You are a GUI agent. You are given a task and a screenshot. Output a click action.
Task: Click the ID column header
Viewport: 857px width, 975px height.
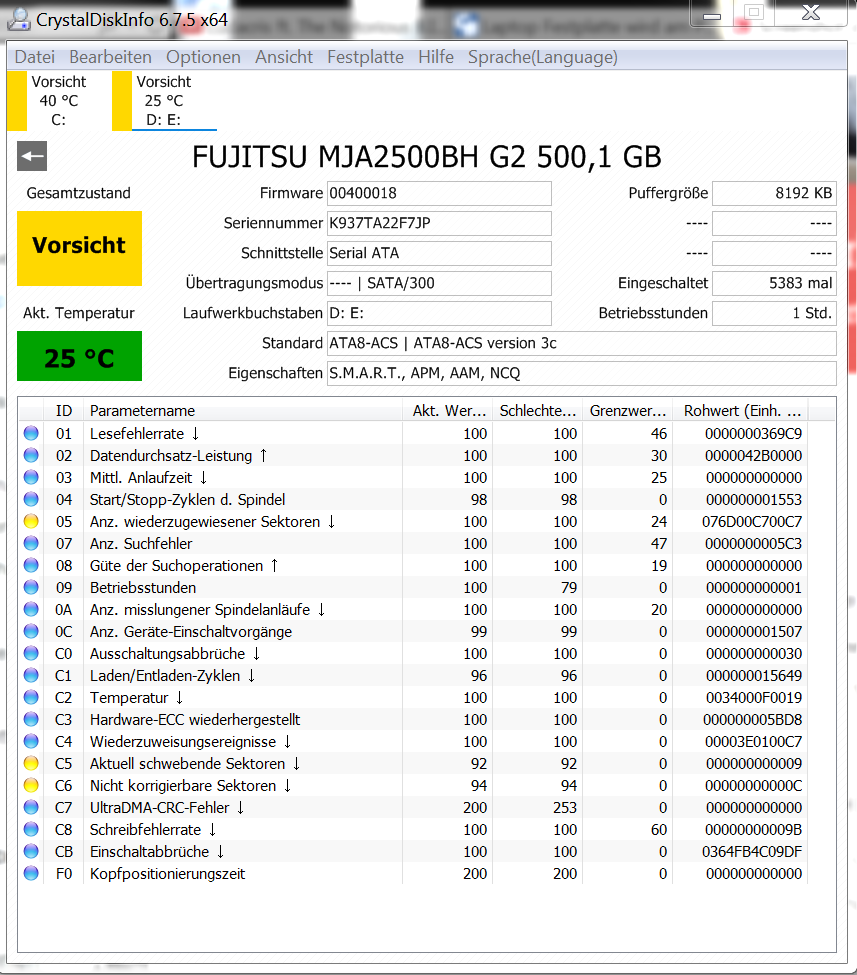pyautogui.click(x=63, y=410)
